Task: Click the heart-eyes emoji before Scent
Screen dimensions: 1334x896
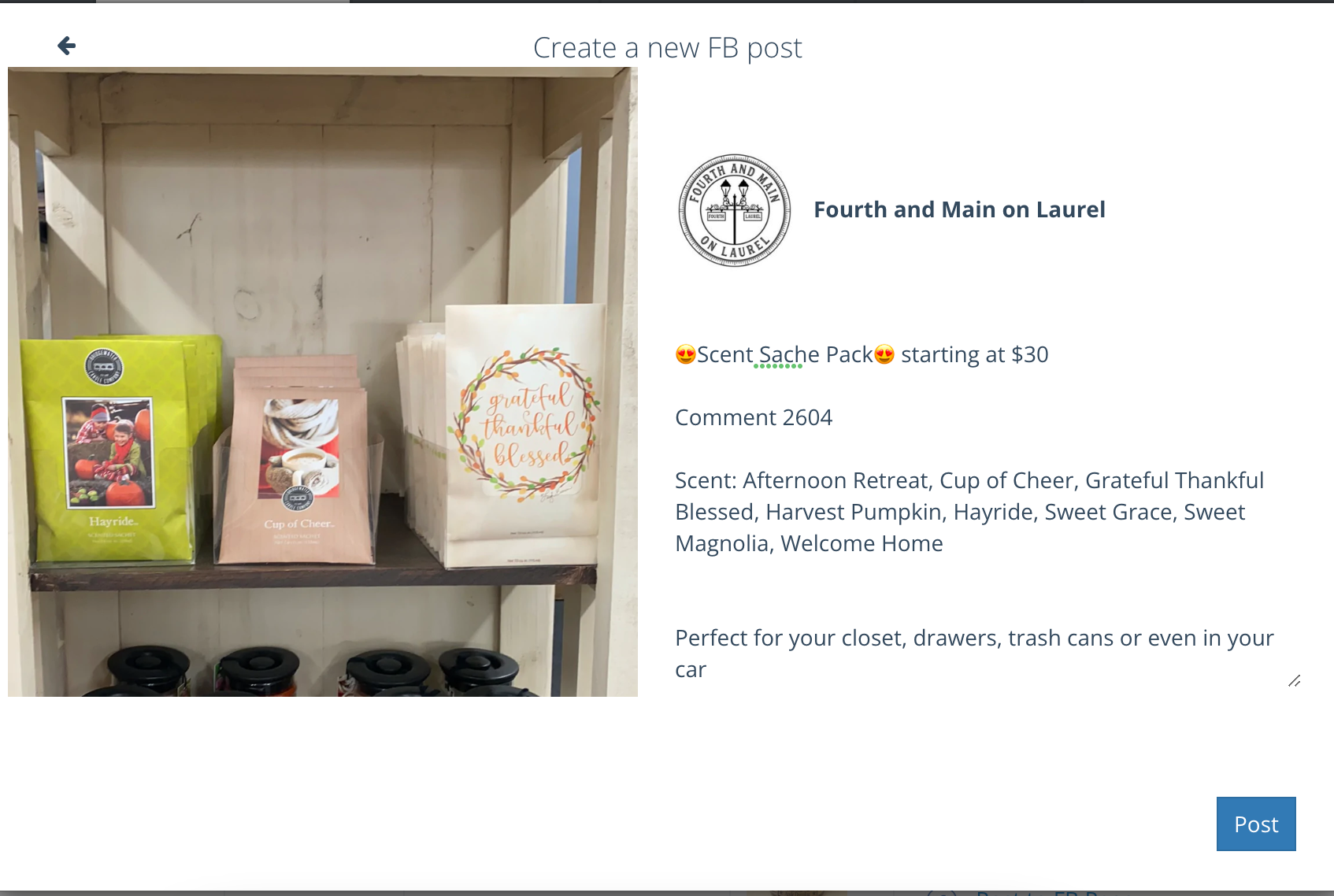Action: click(x=686, y=354)
